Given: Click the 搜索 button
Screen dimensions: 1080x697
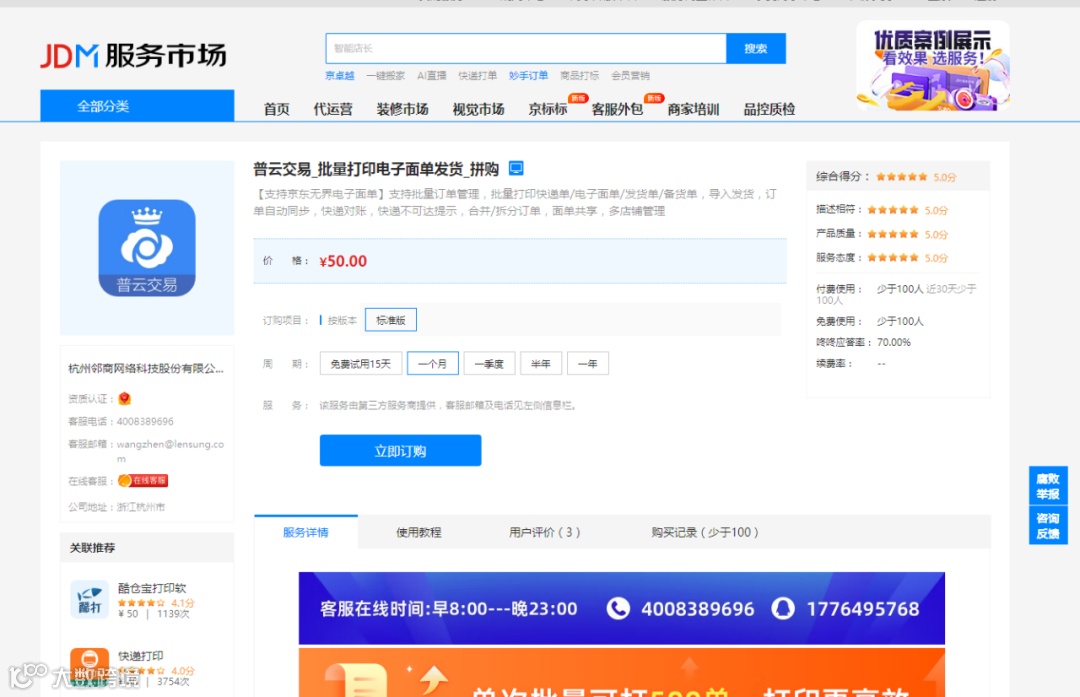Looking at the screenshot, I should (756, 48).
